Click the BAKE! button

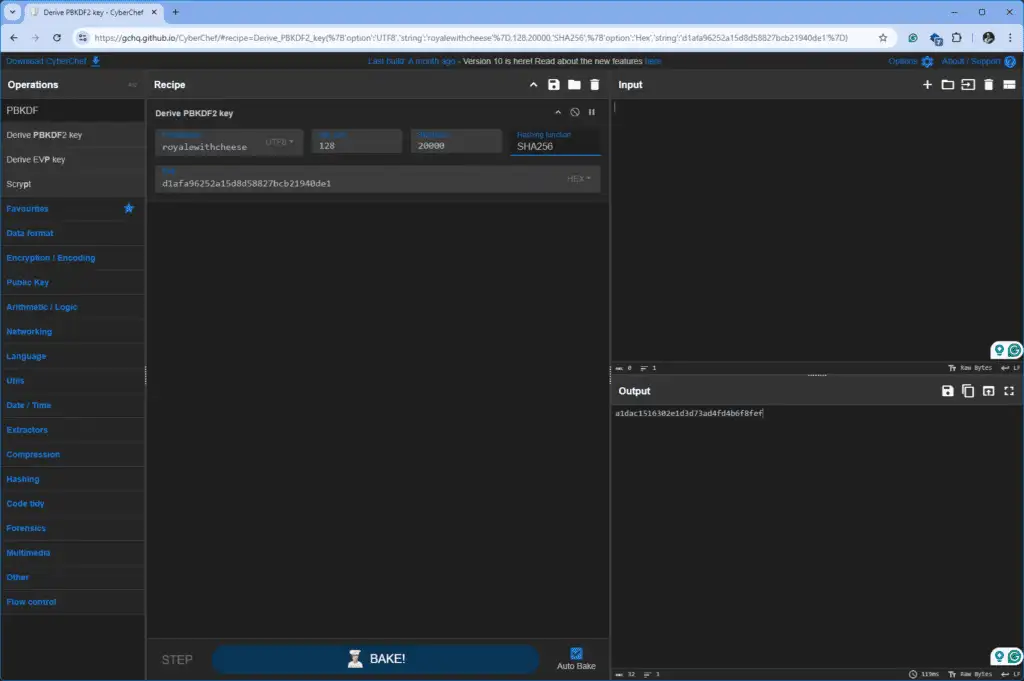point(376,659)
